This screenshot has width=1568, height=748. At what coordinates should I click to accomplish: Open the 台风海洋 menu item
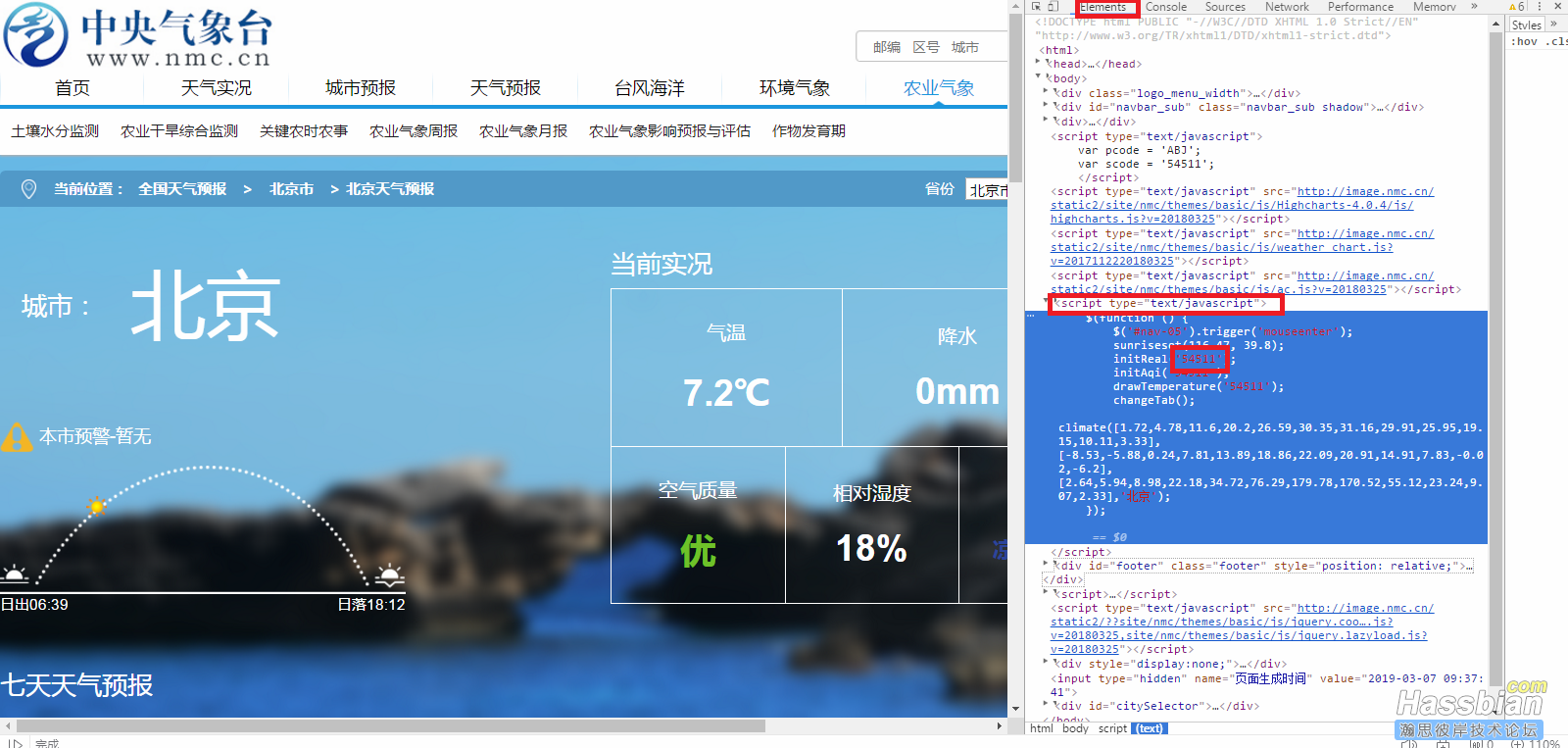[650, 88]
